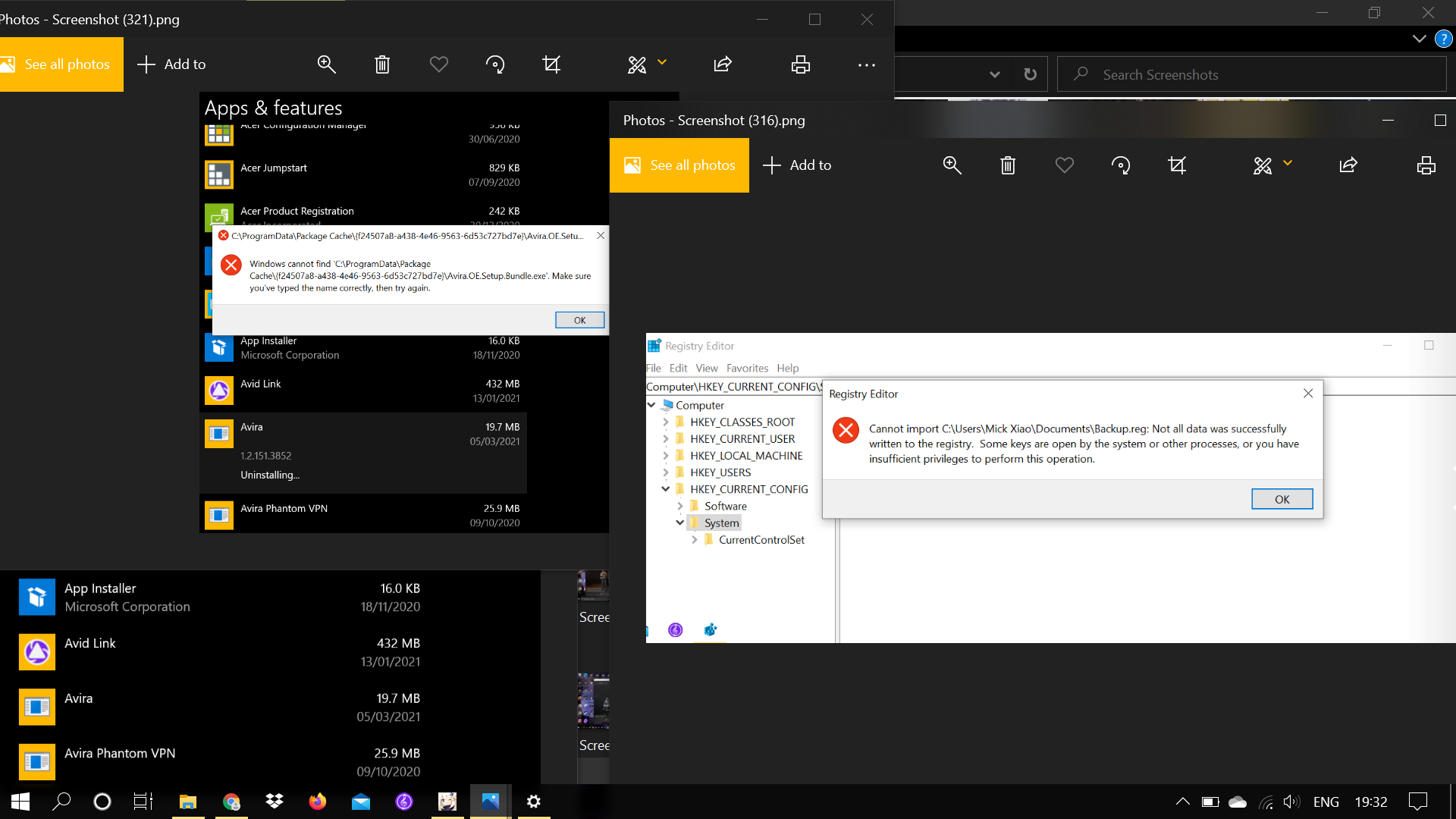Select App Installer in the large apps list
Screen dimensions: 1456x819
220,597
